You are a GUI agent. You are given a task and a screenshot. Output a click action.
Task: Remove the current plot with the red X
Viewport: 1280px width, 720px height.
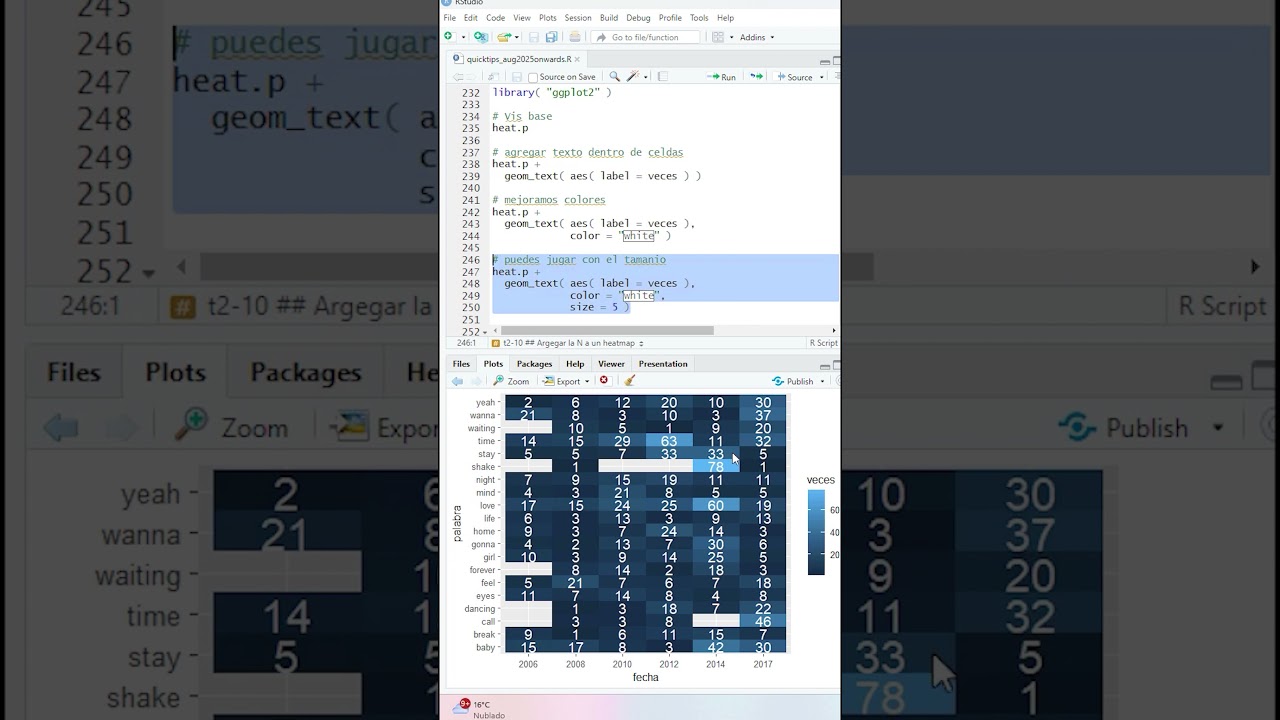pos(603,381)
